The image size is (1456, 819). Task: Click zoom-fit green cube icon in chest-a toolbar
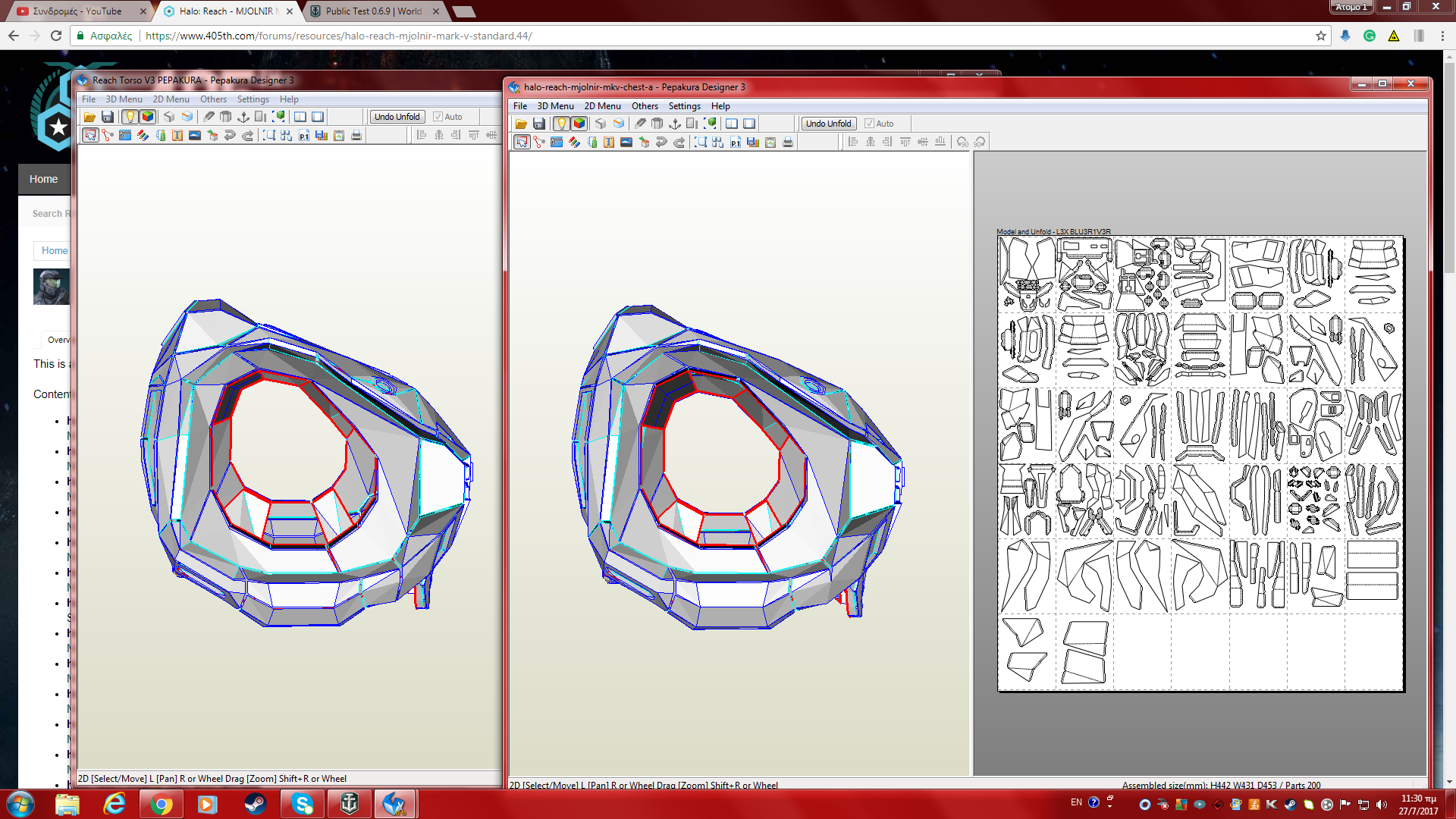[711, 124]
